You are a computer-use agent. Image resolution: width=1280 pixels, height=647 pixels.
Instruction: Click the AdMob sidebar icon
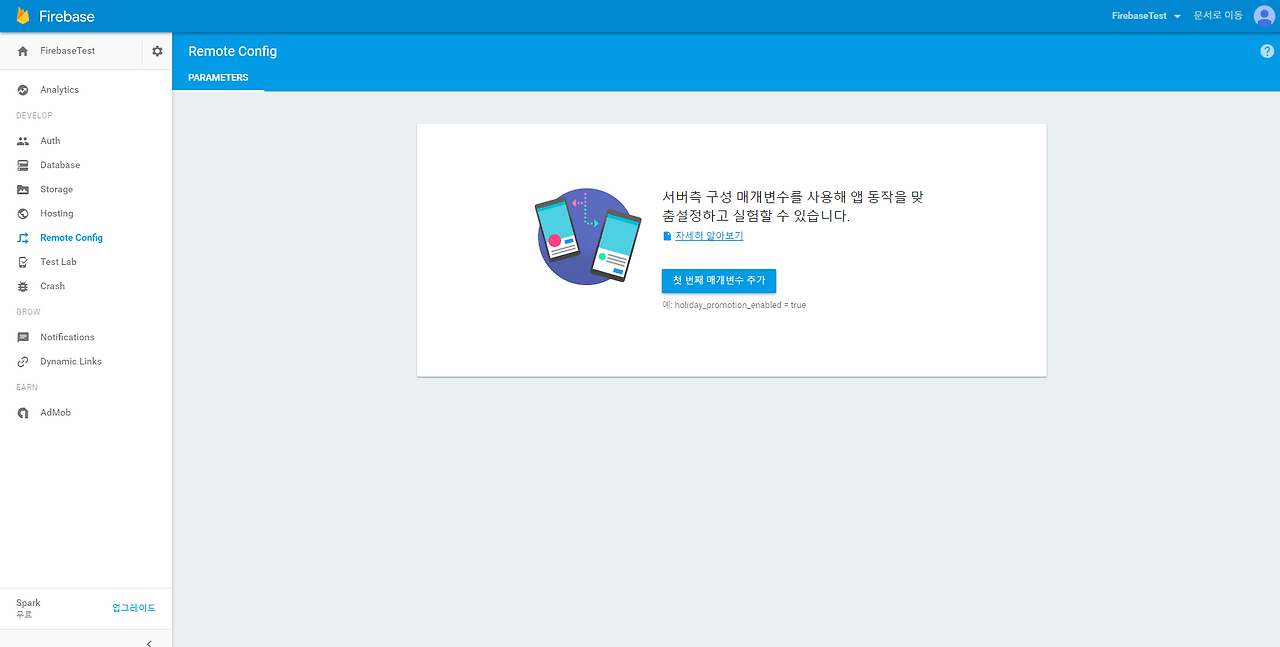pyautogui.click(x=23, y=413)
